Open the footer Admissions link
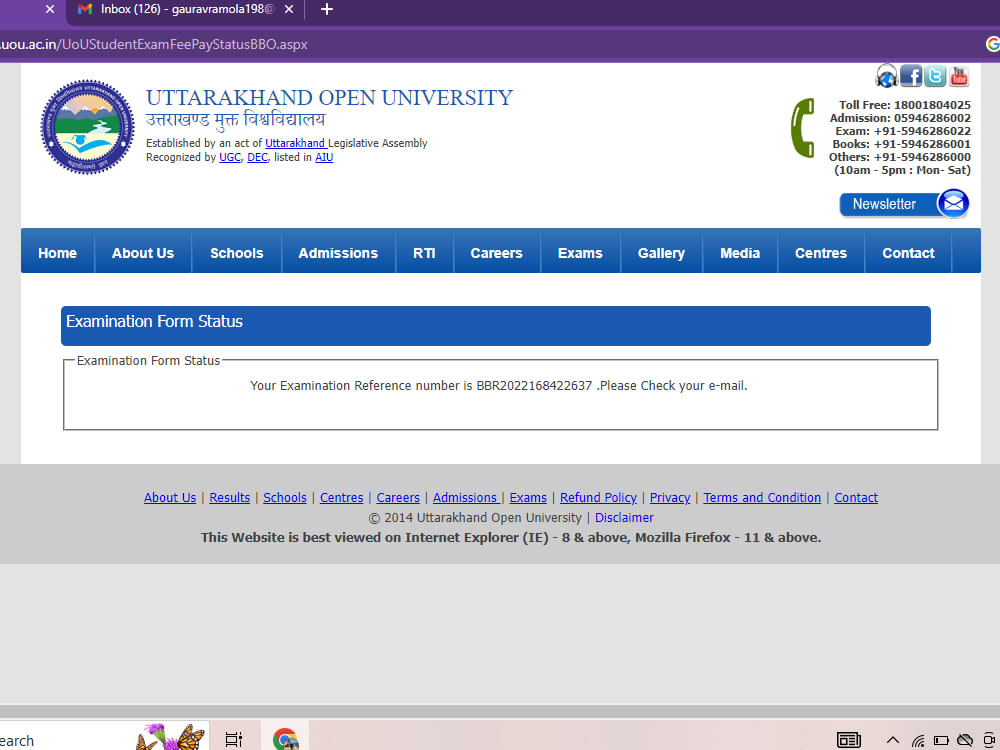Image resolution: width=1000 pixels, height=750 pixels. [x=466, y=497]
